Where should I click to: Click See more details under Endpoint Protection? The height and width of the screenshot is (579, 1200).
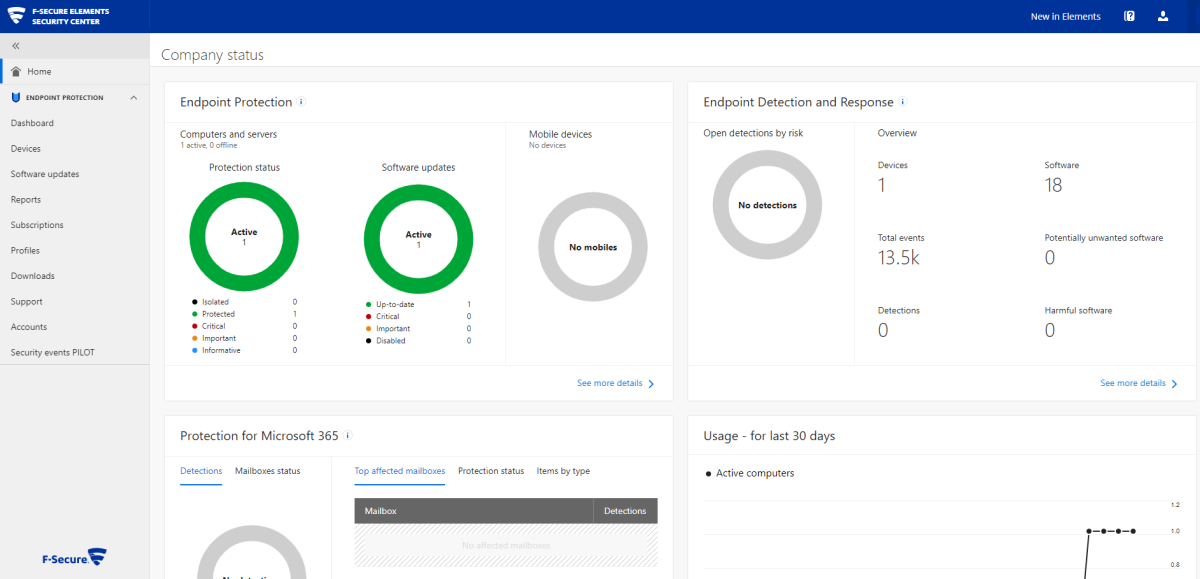pos(609,383)
